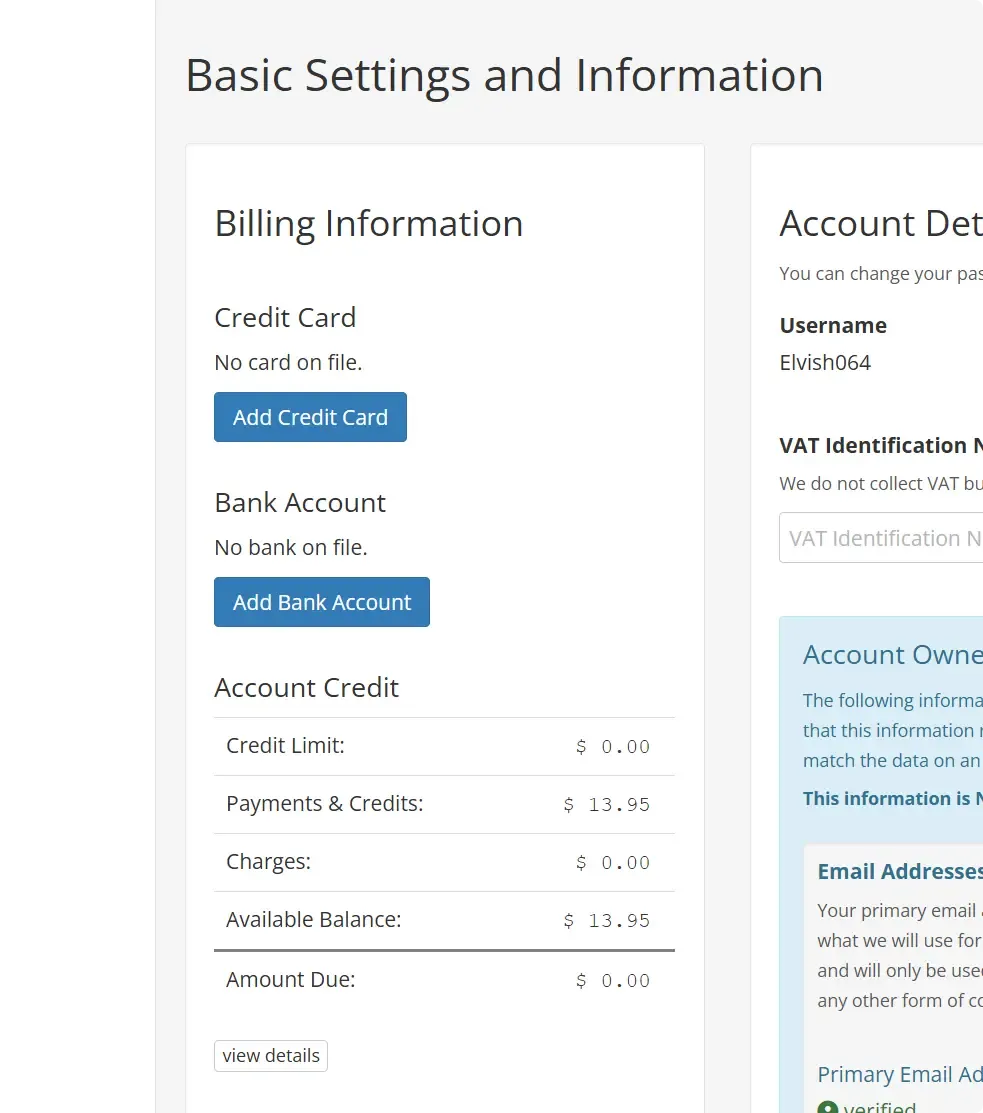Click the Primary Email Address heading
Screen dimensions: 983x1113
(899, 1074)
